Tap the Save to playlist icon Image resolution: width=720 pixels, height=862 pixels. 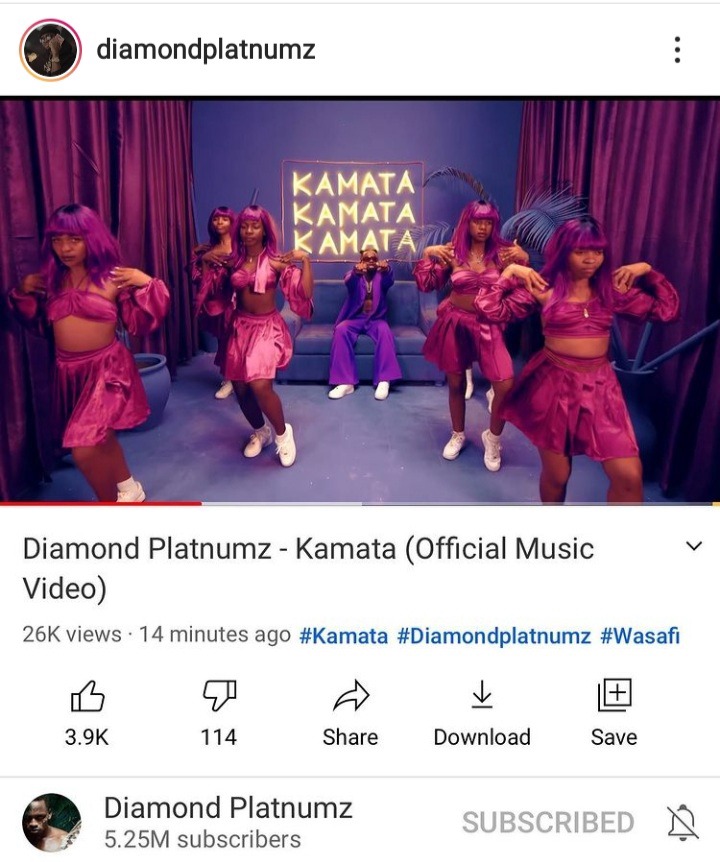tap(614, 695)
